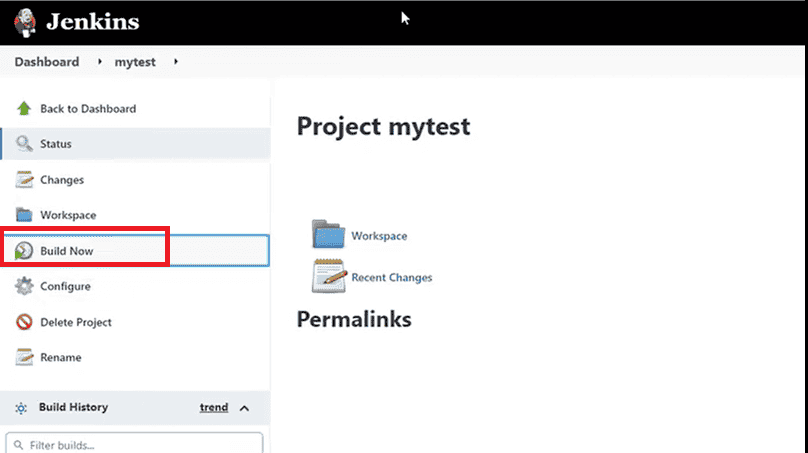808x453 pixels.
Task: Select the Configure menu item
Action: point(65,287)
